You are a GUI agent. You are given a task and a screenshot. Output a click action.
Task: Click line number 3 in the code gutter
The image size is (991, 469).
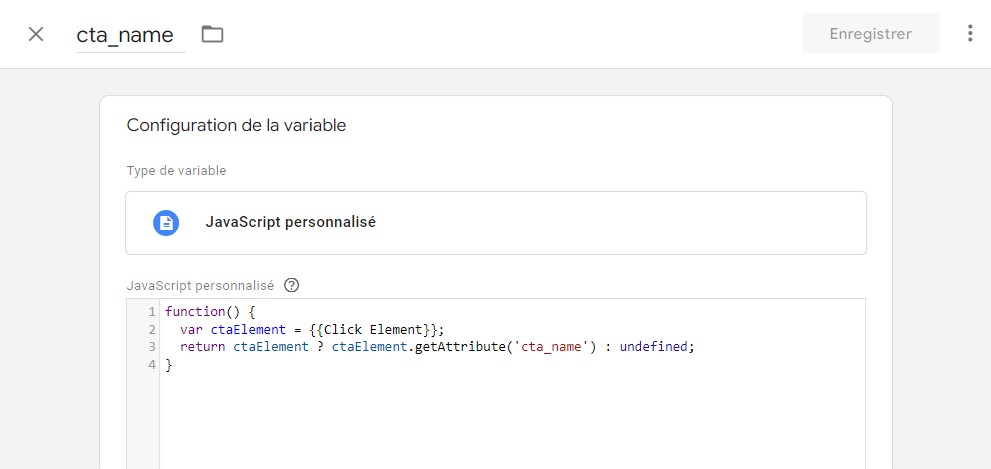click(151, 347)
